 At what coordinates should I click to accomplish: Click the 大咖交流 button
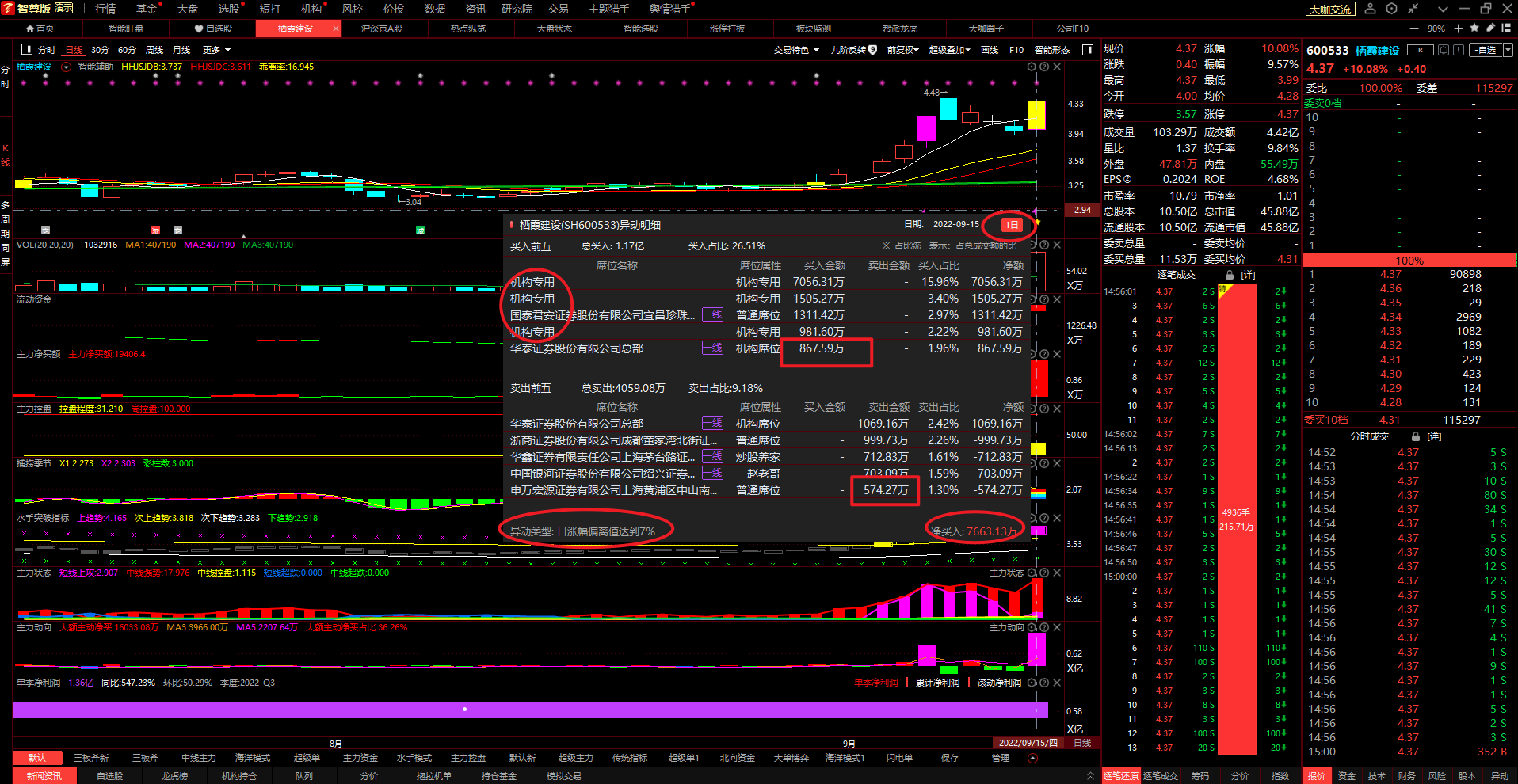click(x=1330, y=10)
